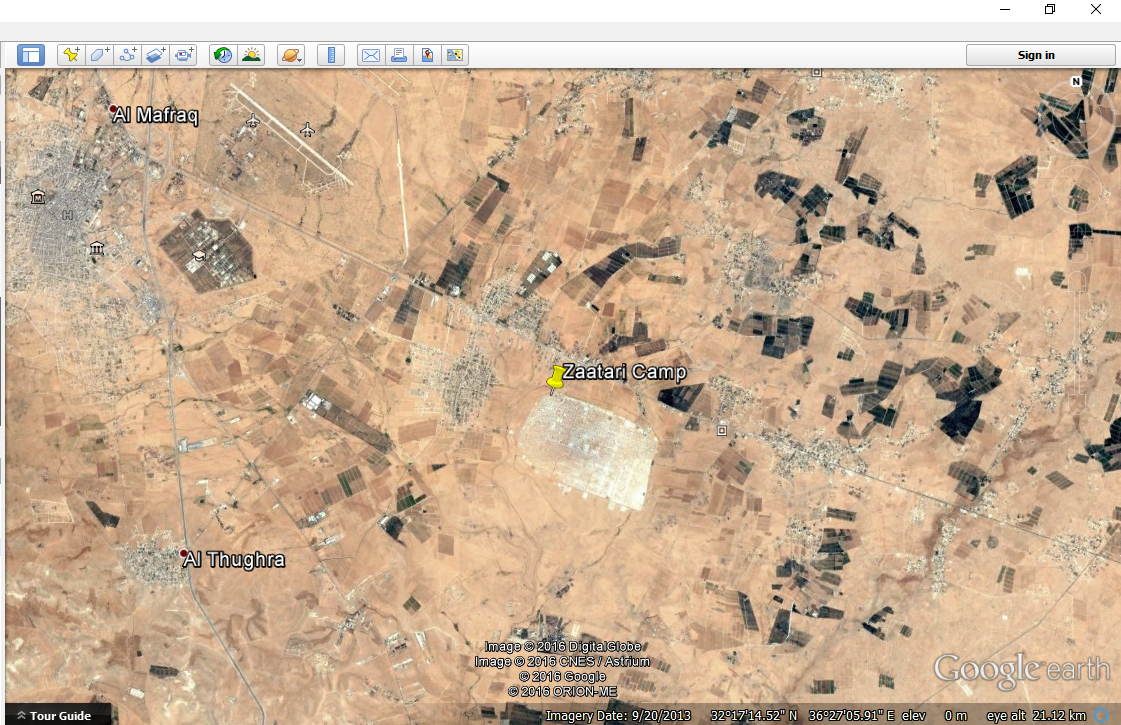This screenshot has width=1121, height=725.
Task: Open the planet switcher dropdown
Action: pos(291,55)
